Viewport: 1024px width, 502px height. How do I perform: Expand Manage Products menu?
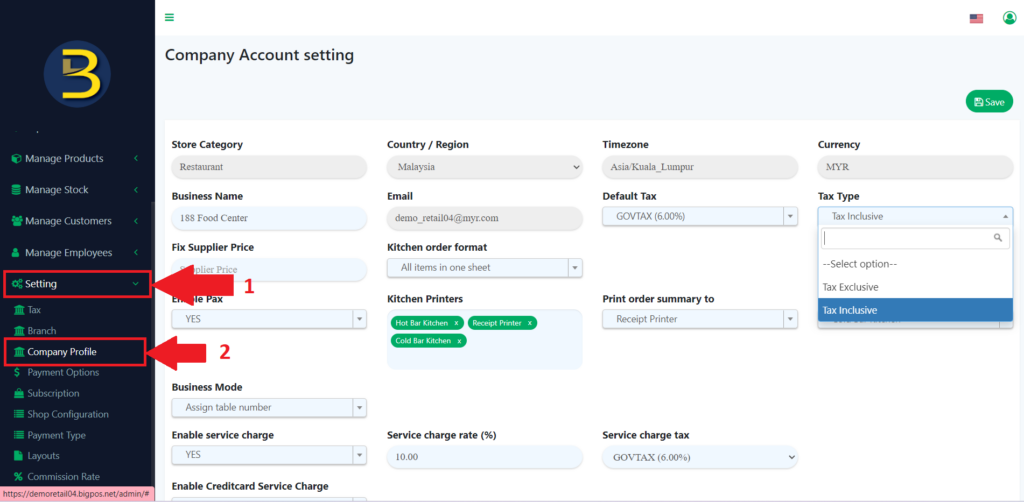pyautogui.click(x=75, y=159)
